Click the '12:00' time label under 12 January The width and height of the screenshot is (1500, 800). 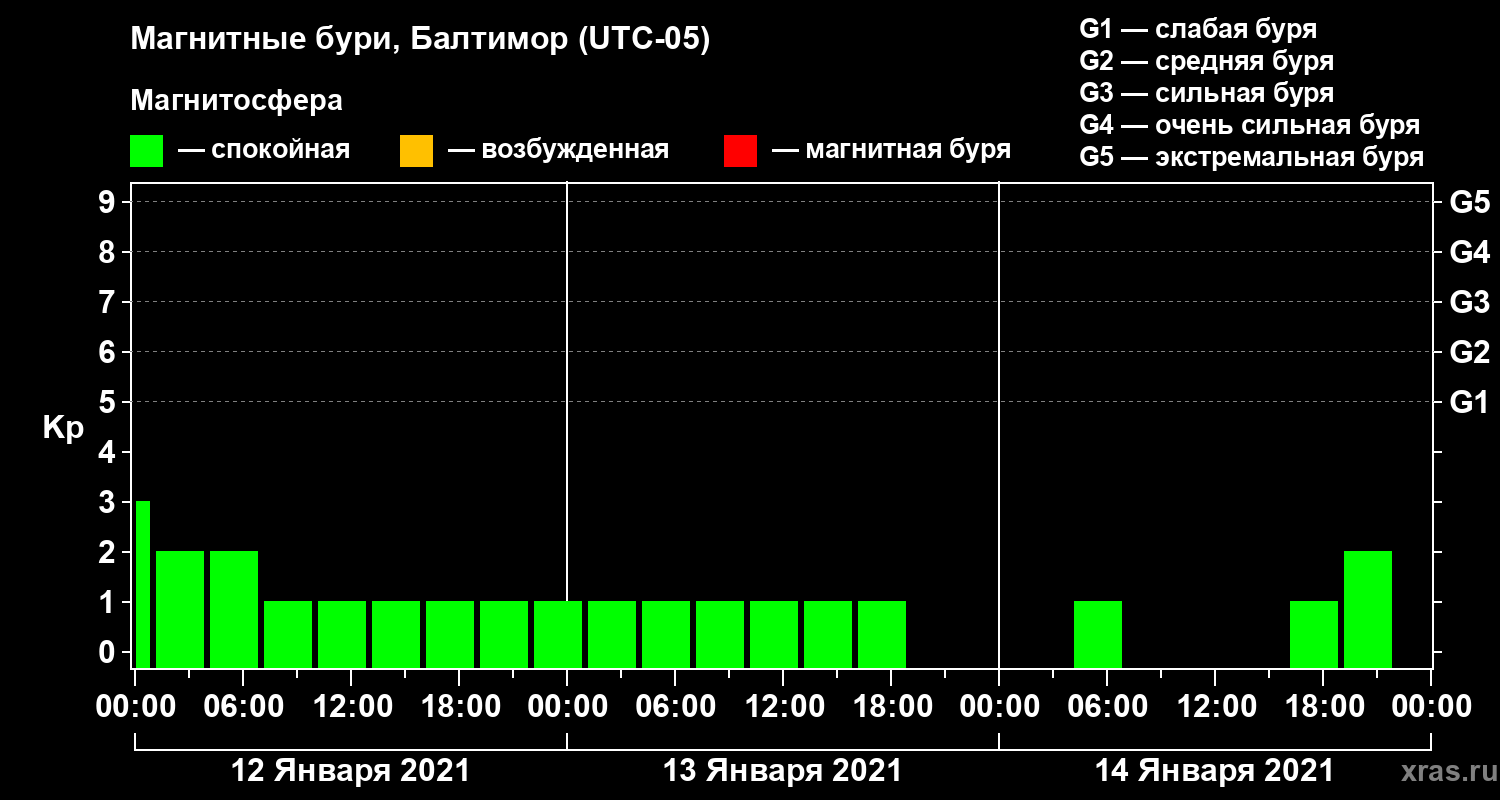pyautogui.click(x=351, y=707)
